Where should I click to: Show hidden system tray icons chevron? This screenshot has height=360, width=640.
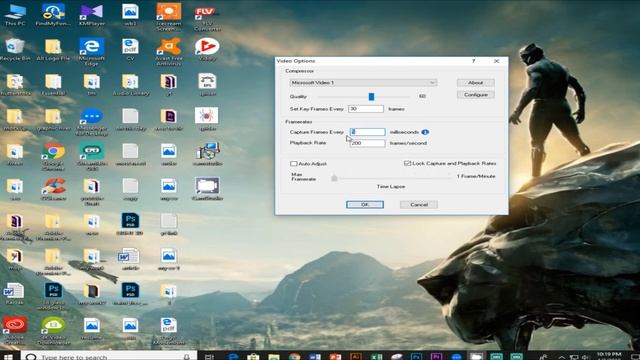pos(562,357)
